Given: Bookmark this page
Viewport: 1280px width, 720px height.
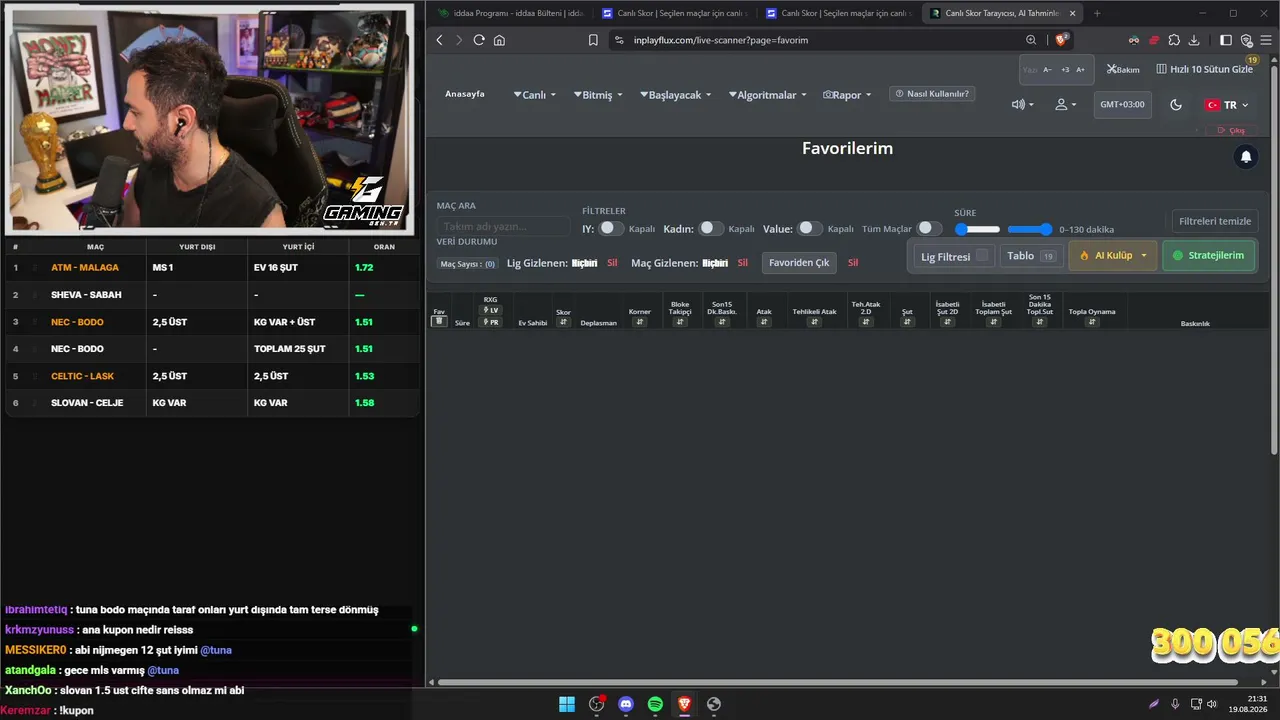Looking at the screenshot, I should point(593,40).
